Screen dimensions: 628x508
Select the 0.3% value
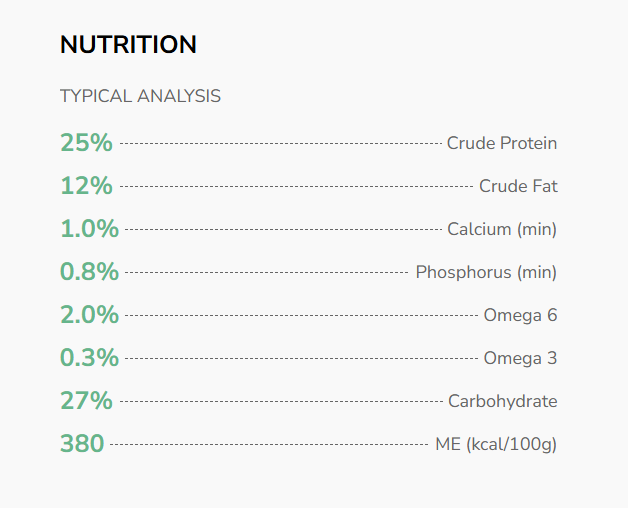(89, 358)
